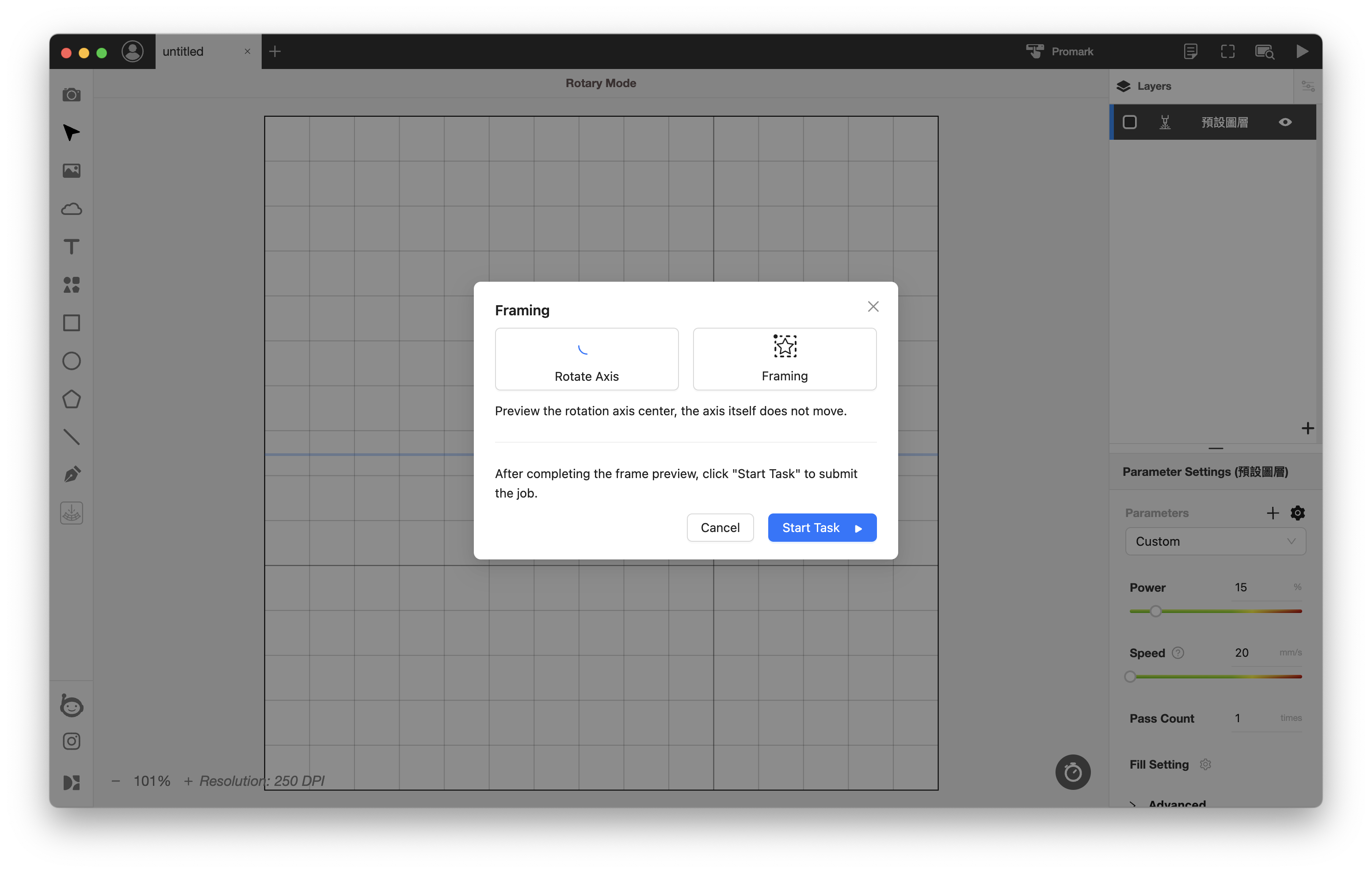Close the untitled tab
This screenshot has width=1372, height=873.
[247, 51]
